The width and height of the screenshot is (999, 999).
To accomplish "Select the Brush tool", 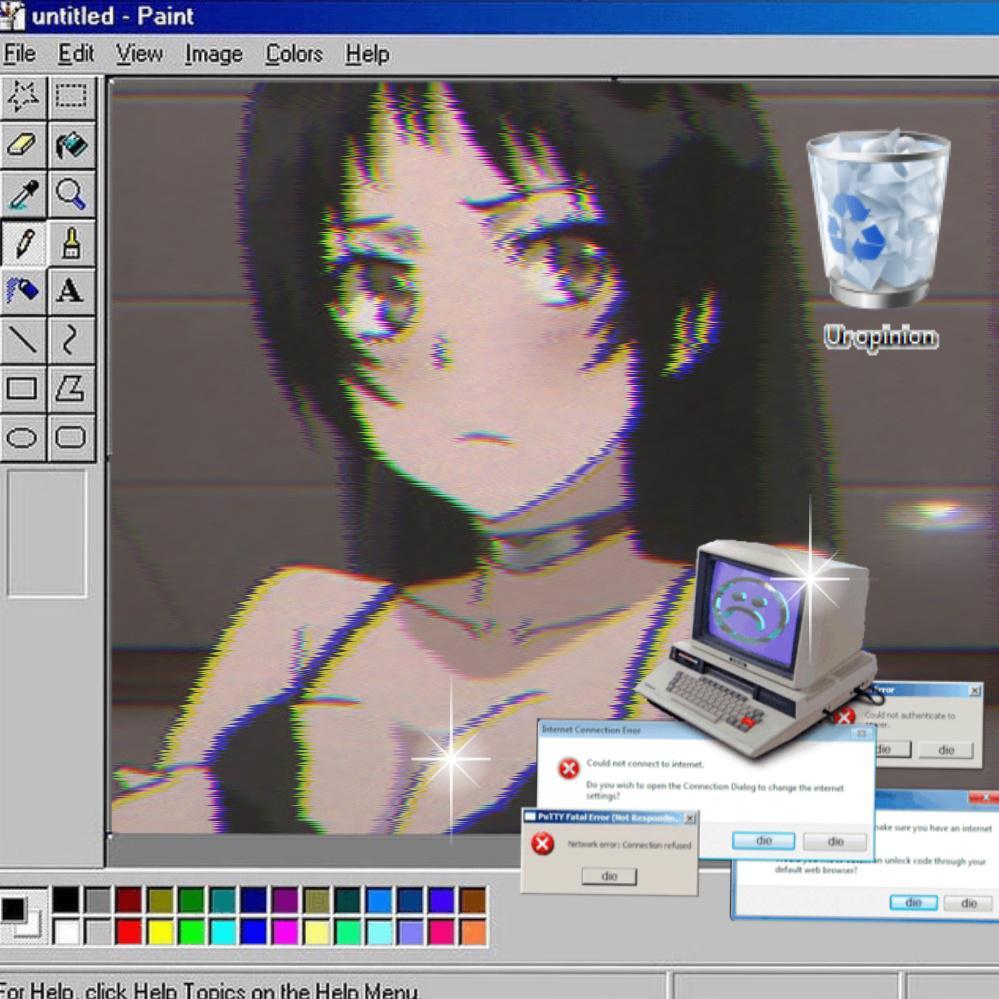I will click(x=71, y=242).
